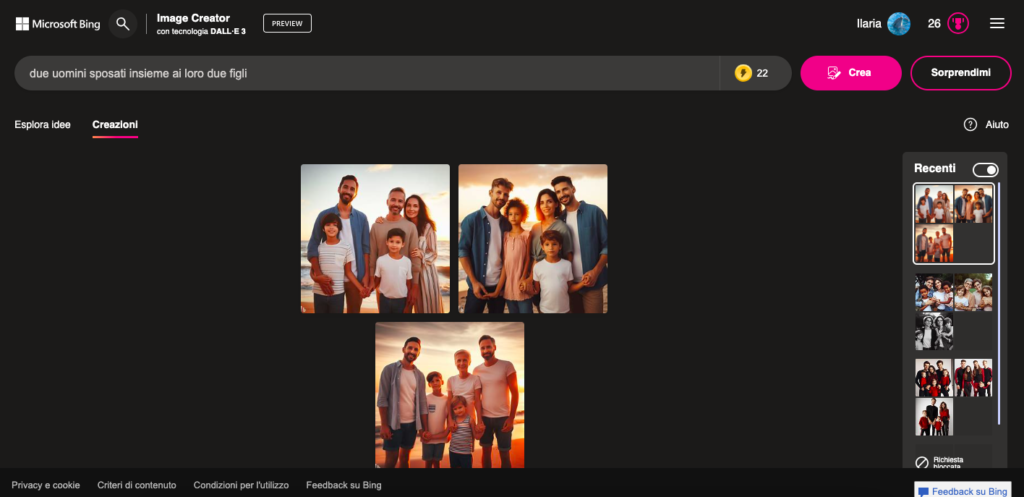Open Ilaria's profile avatar
Image resolution: width=1024 pixels, height=497 pixels.
898,24
